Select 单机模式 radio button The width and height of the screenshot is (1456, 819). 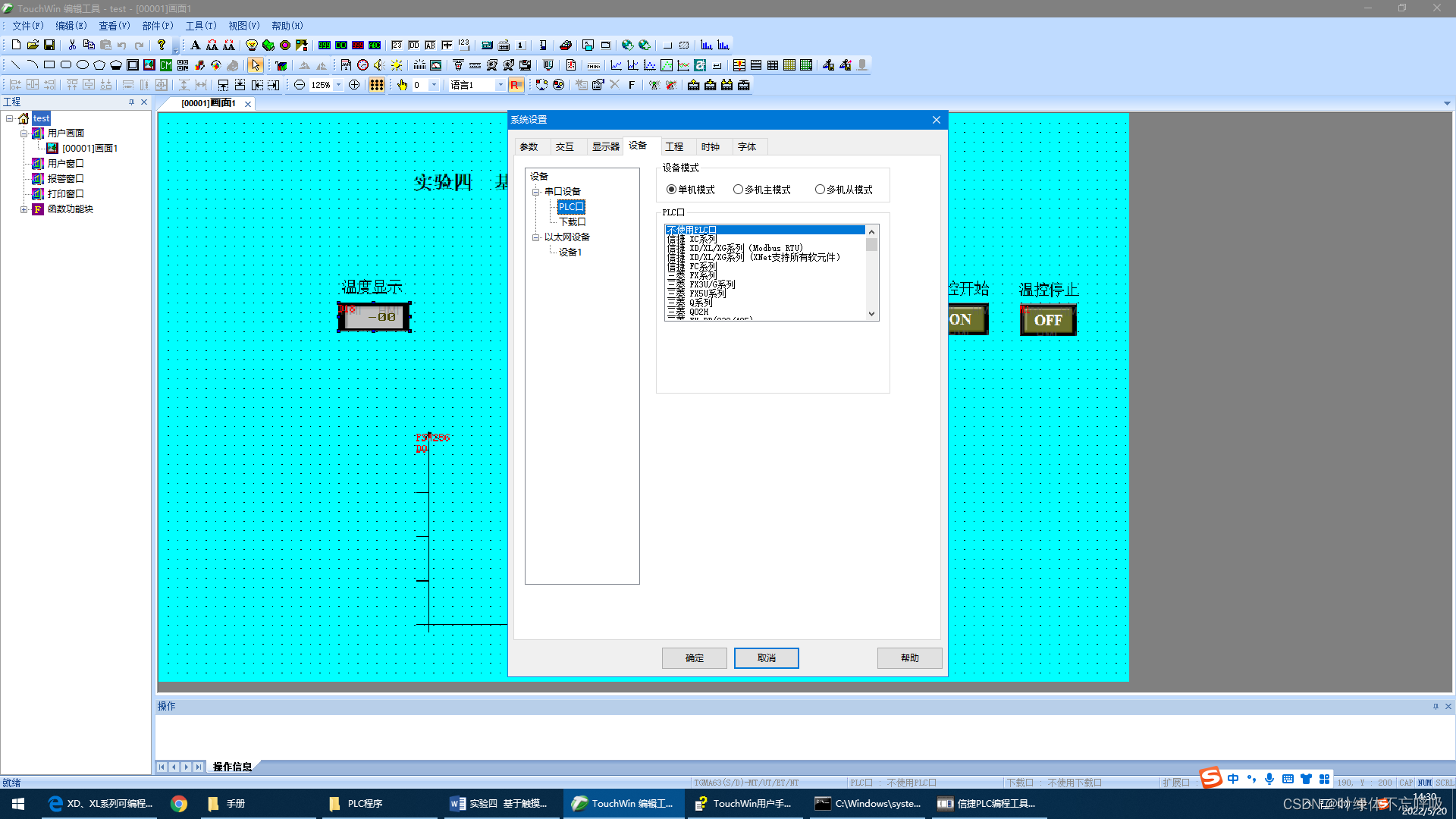tap(671, 190)
